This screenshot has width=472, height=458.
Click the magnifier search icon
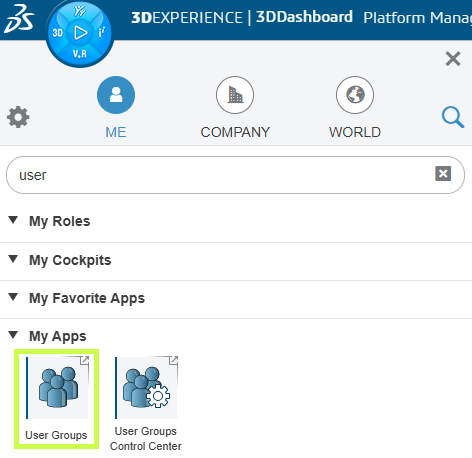[x=453, y=117]
